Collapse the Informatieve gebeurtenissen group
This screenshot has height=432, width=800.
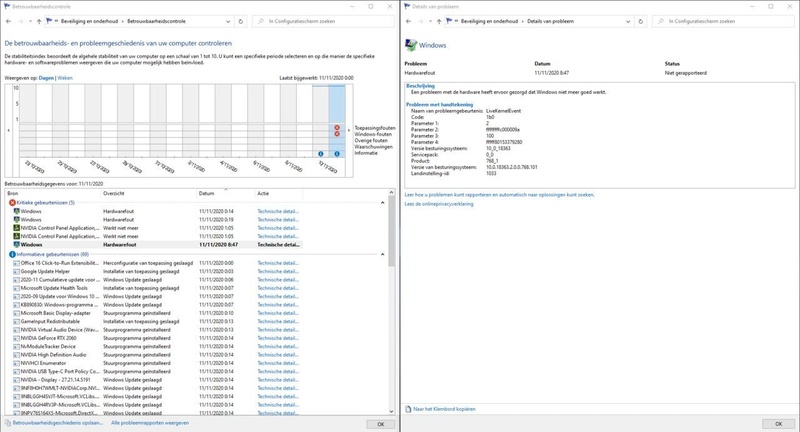(383, 254)
